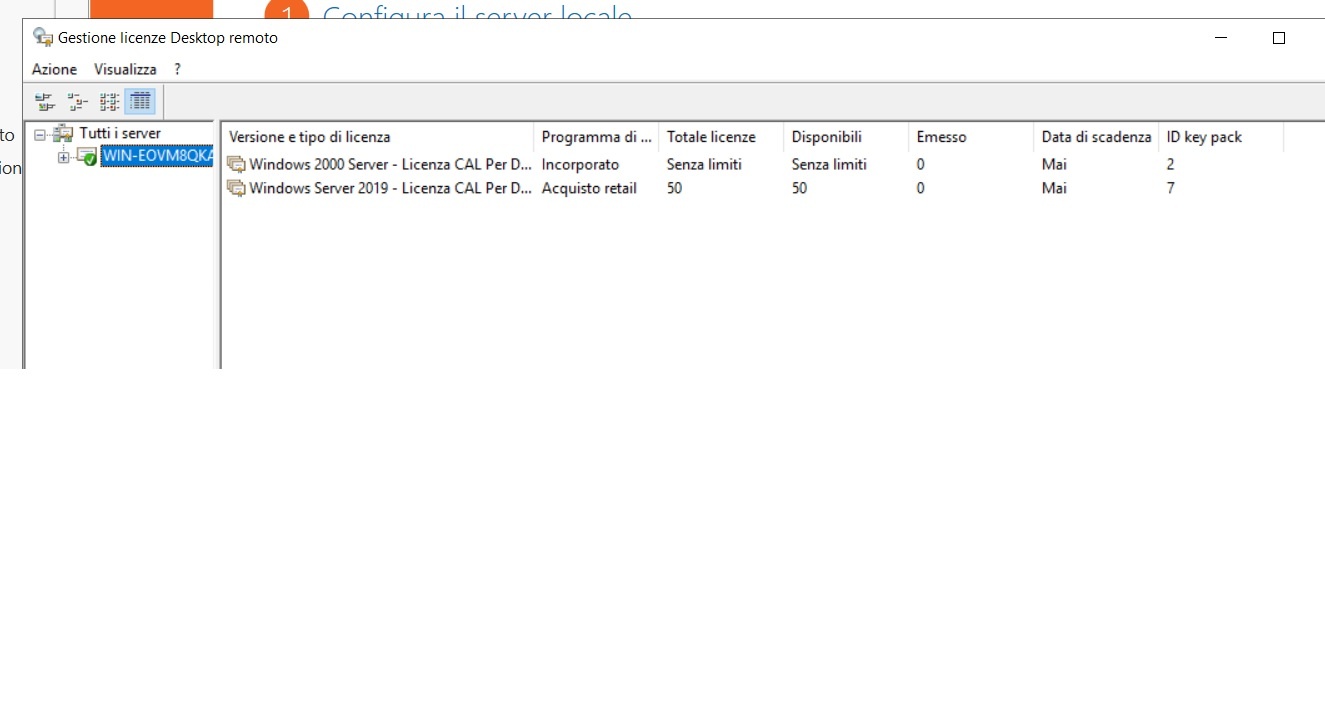This screenshot has height=720, width=1325.
Task: Sort by Emesso column header
Action: [971, 137]
